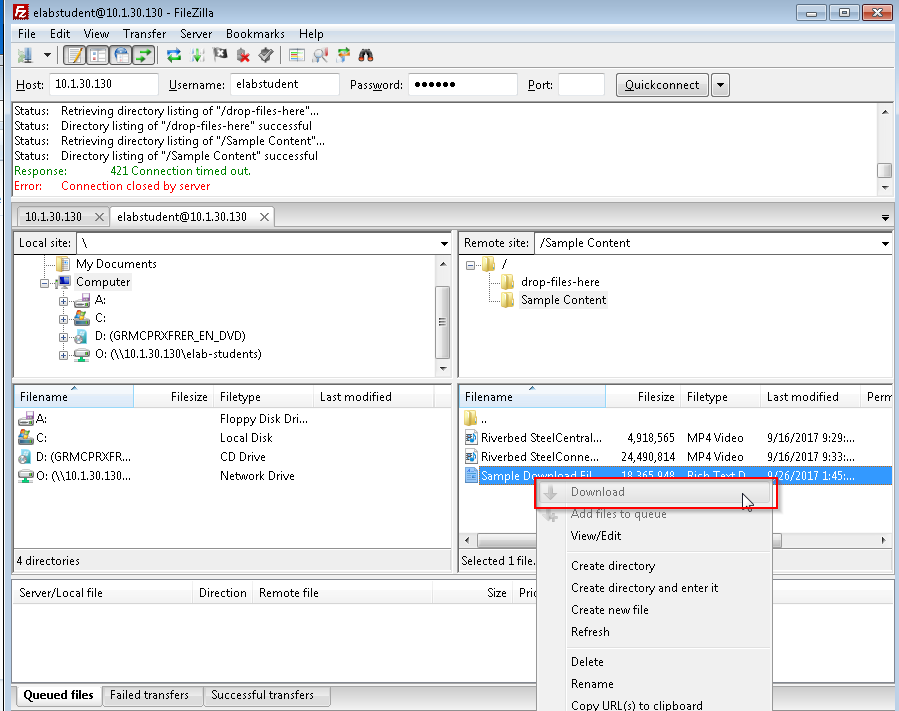Reconnect to the last server icon

click(x=265, y=56)
